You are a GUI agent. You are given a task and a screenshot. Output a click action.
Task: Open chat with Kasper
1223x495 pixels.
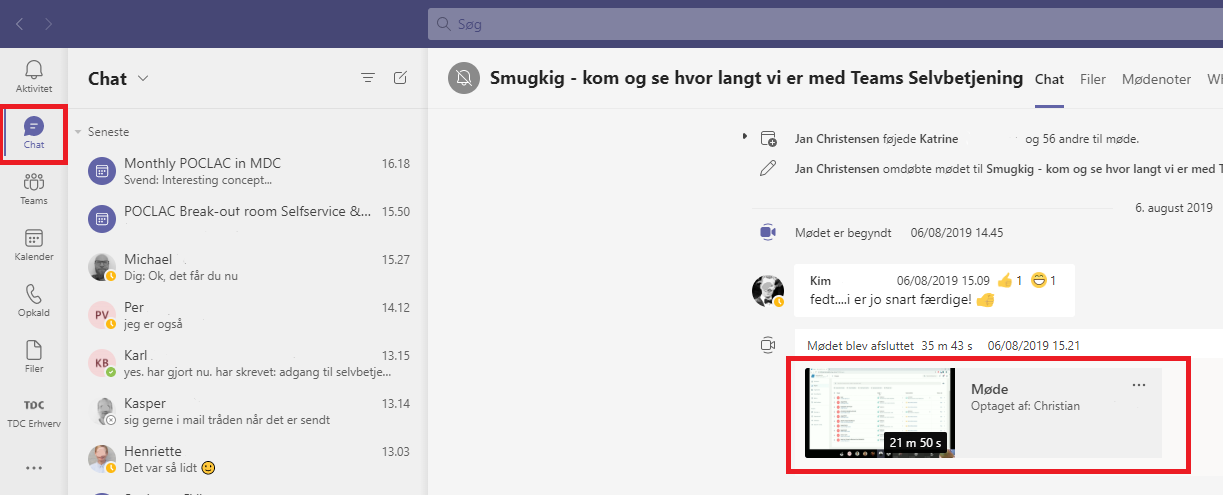(246, 410)
